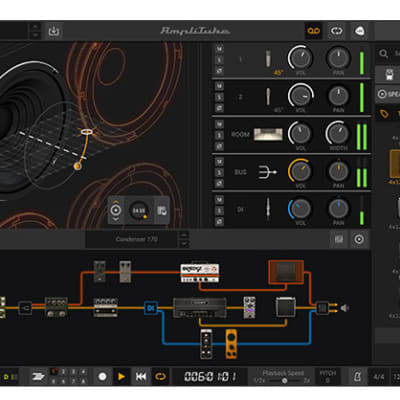Select the three-knob pedal before the split
Viewport: 400px width, 400px height.
tap(56, 307)
